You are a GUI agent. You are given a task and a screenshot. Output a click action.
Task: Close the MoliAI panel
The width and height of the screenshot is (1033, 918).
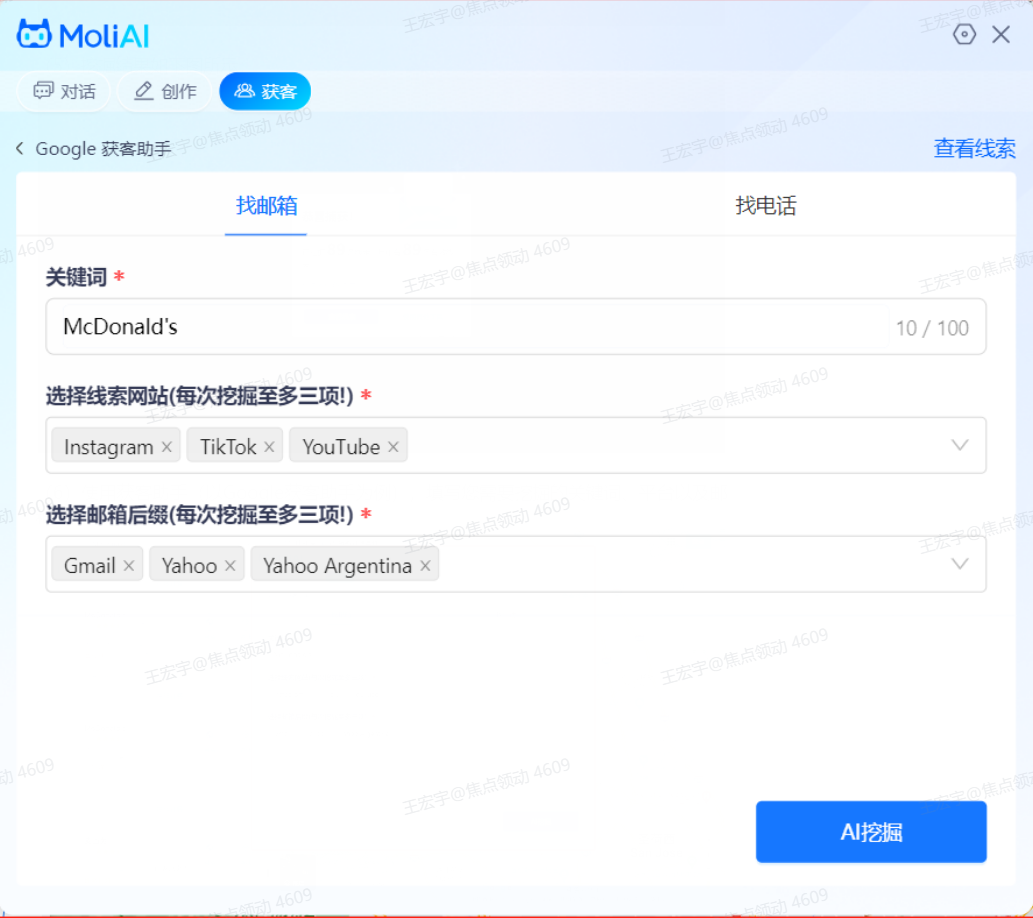pos(1001,35)
